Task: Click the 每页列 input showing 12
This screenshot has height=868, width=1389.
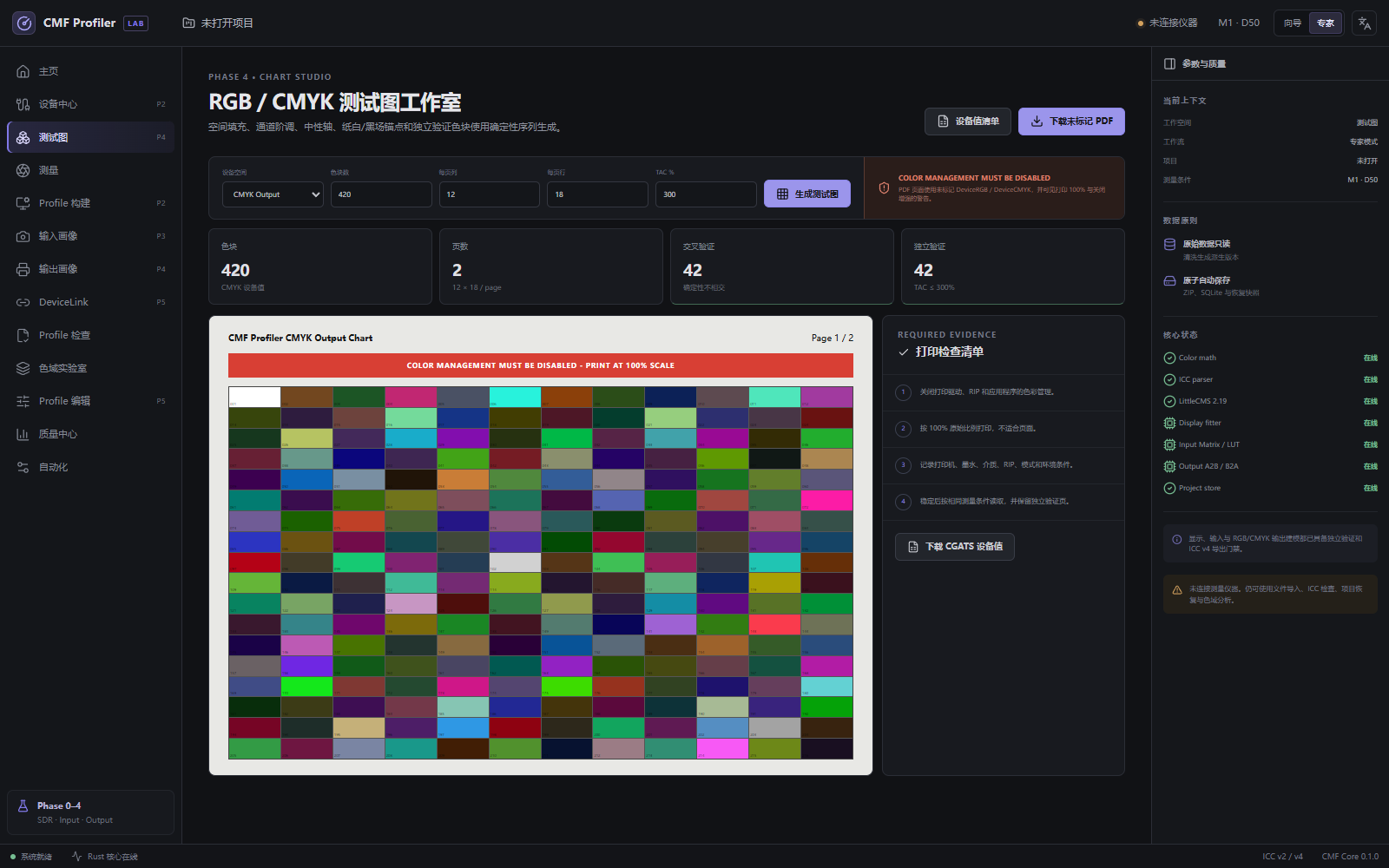Action: click(490, 194)
